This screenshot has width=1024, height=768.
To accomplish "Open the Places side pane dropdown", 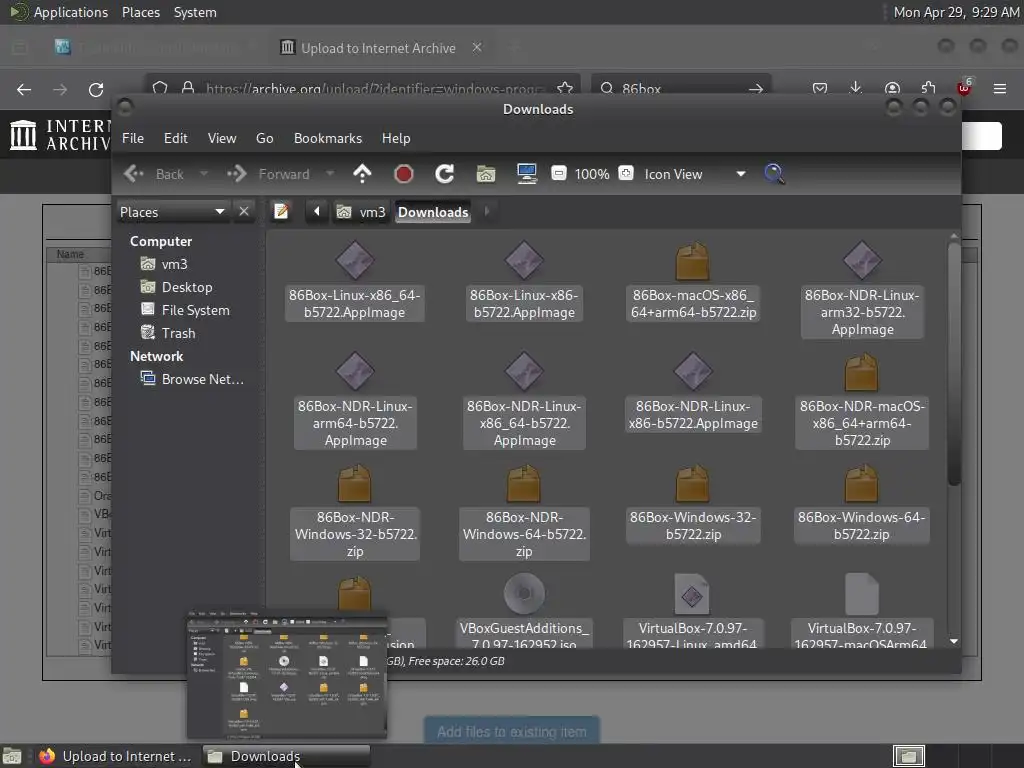I will tap(172, 212).
